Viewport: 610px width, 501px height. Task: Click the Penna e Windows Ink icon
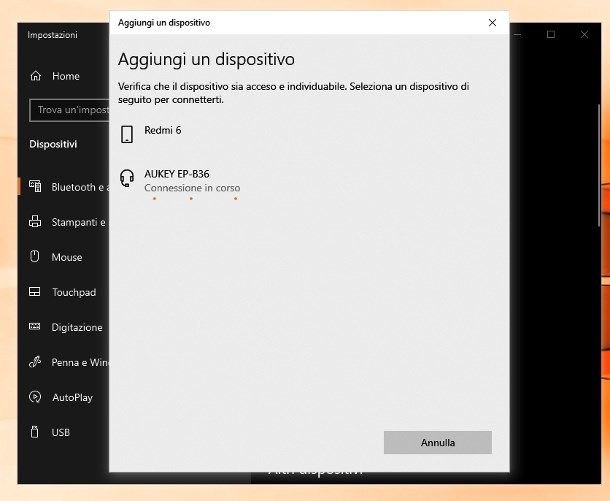click(x=35, y=362)
